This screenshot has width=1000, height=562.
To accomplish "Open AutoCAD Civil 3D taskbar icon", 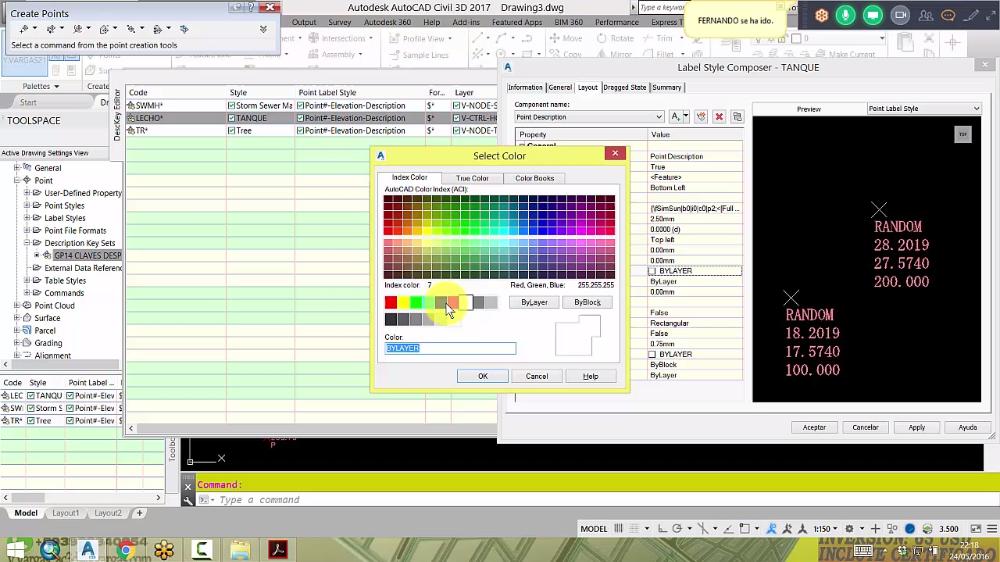I will click(x=88, y=549).
